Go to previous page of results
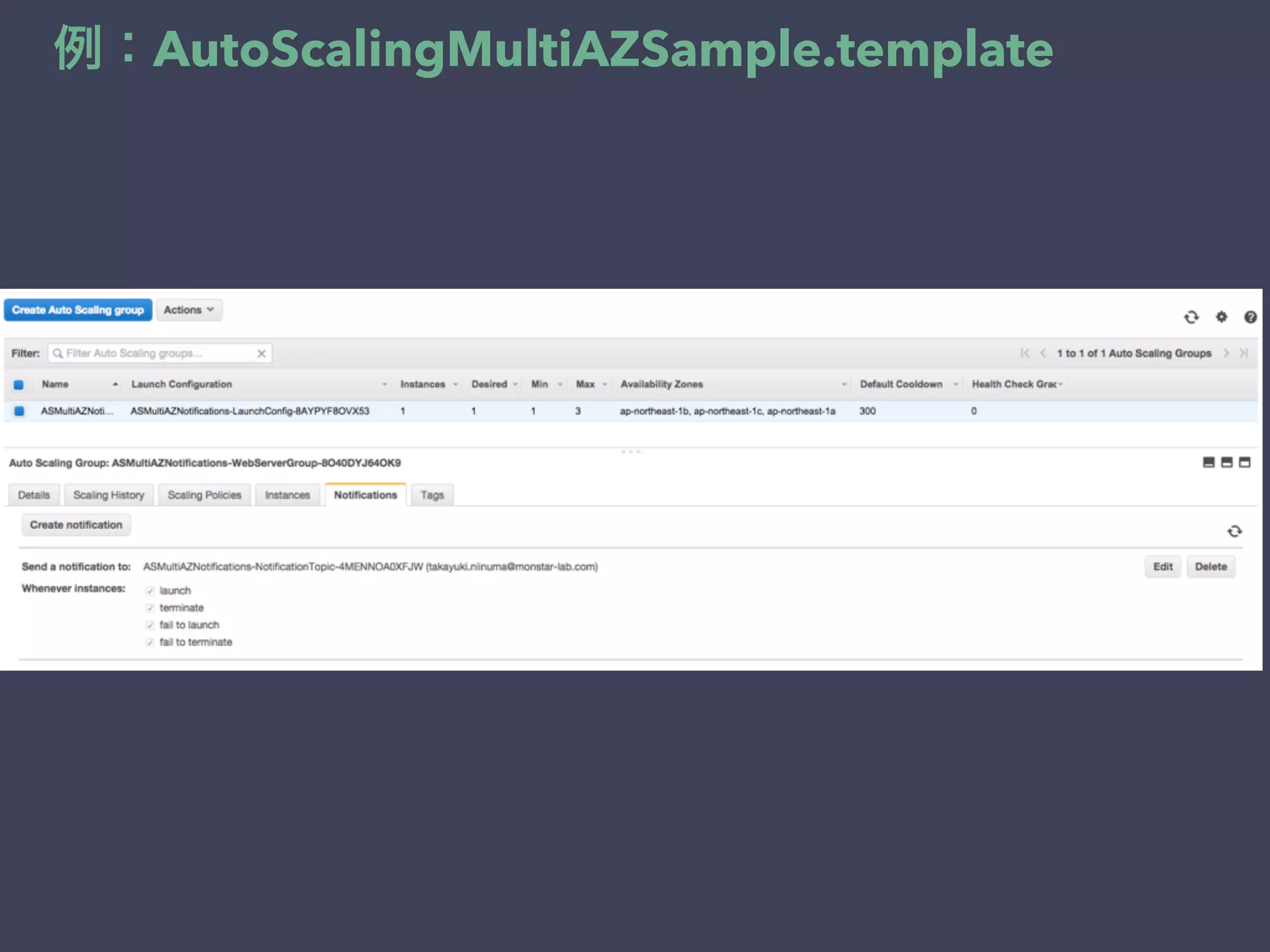 tap(1043, 353)
